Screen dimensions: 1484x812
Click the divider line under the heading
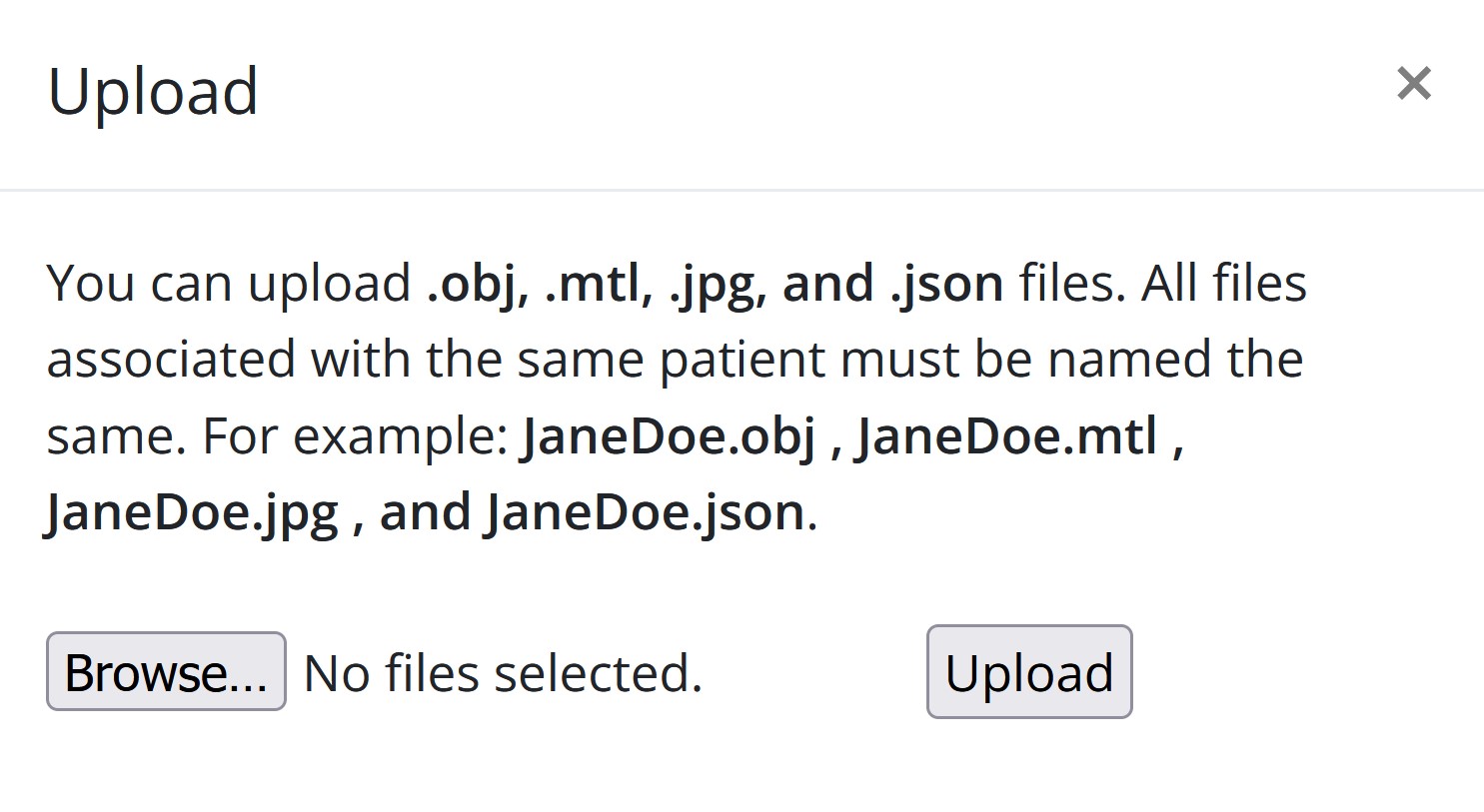click(x=742, y=190)
